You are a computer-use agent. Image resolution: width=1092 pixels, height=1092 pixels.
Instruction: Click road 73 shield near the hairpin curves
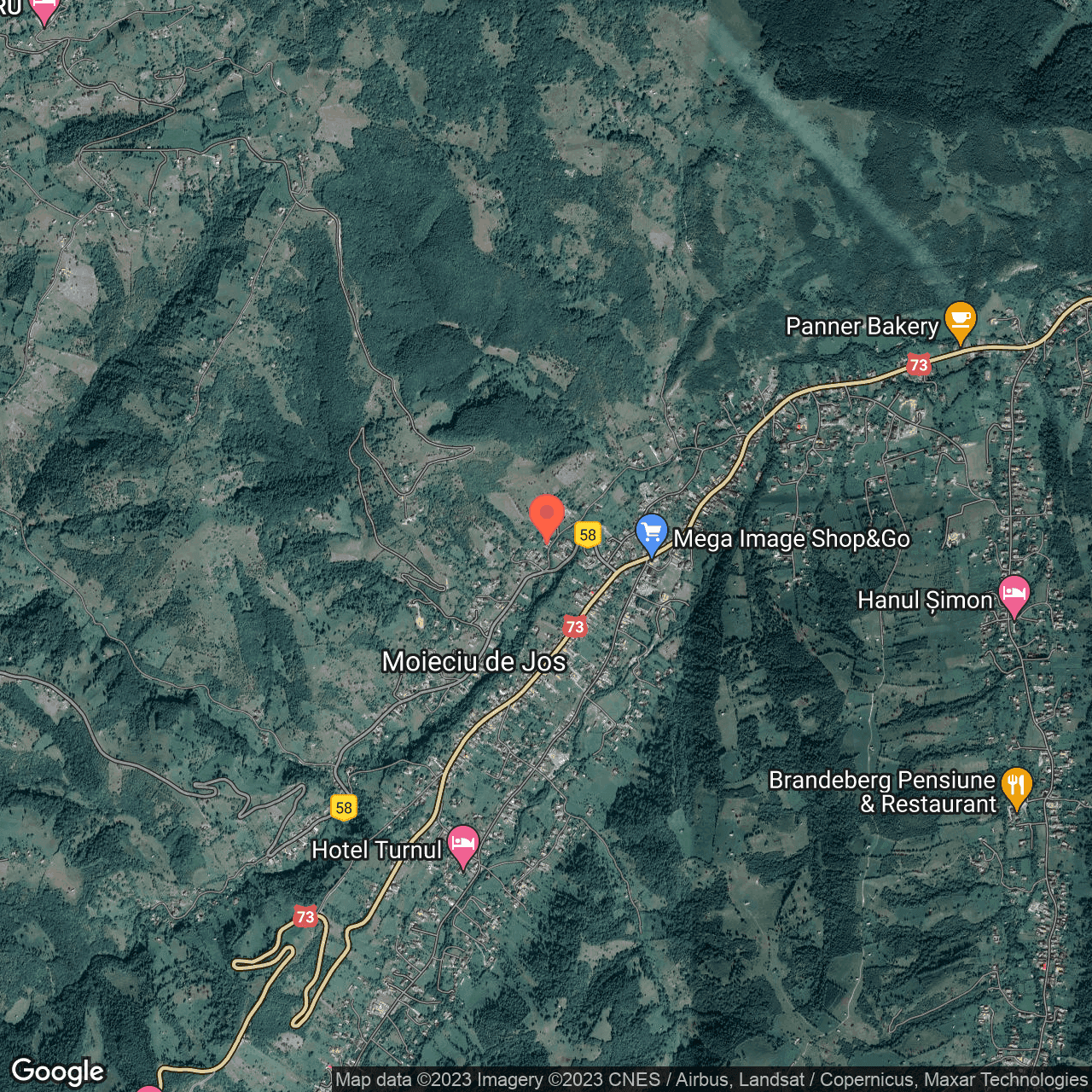[305, 917]
